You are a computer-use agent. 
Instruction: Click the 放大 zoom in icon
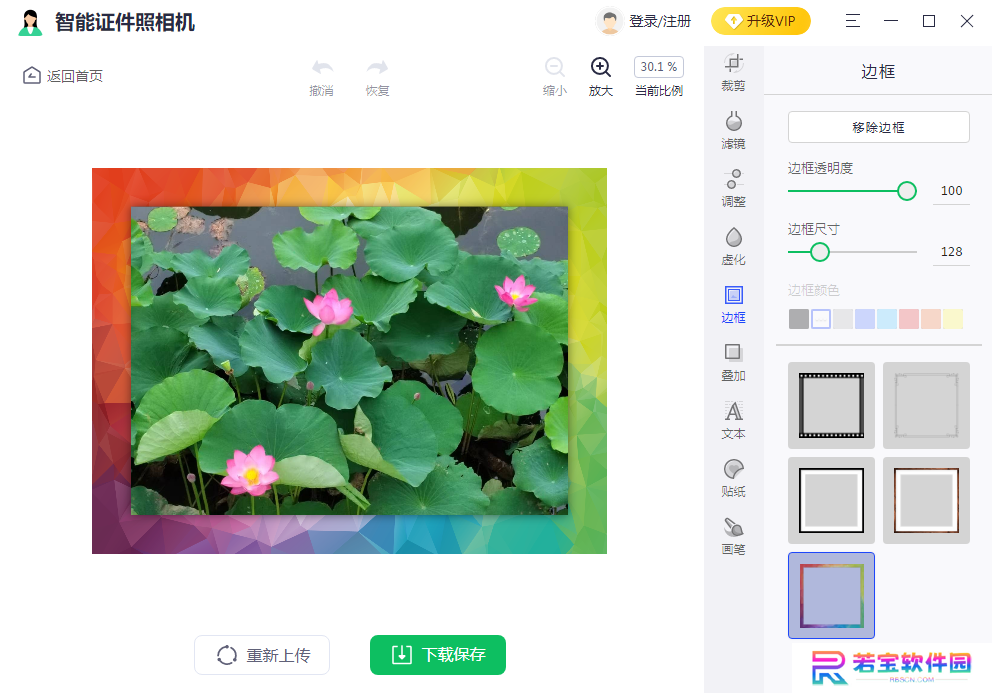(600, 67)
